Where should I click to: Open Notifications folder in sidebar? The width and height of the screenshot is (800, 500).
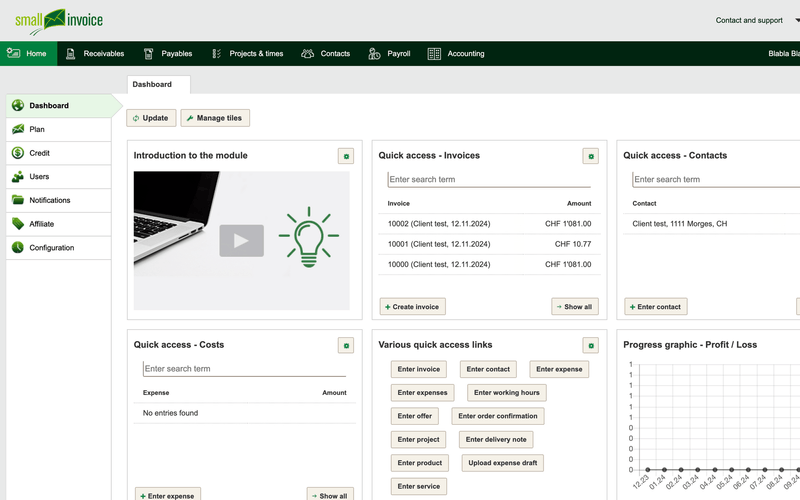pos(49,200)
